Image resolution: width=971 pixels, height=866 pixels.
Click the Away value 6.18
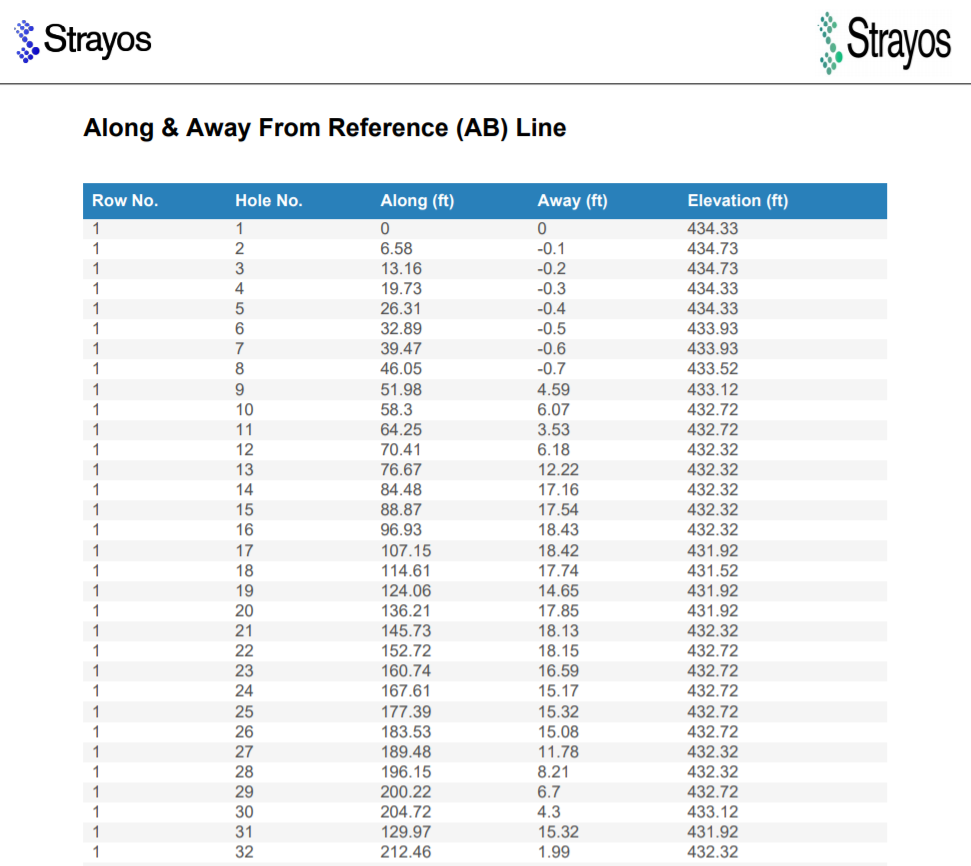554,450
